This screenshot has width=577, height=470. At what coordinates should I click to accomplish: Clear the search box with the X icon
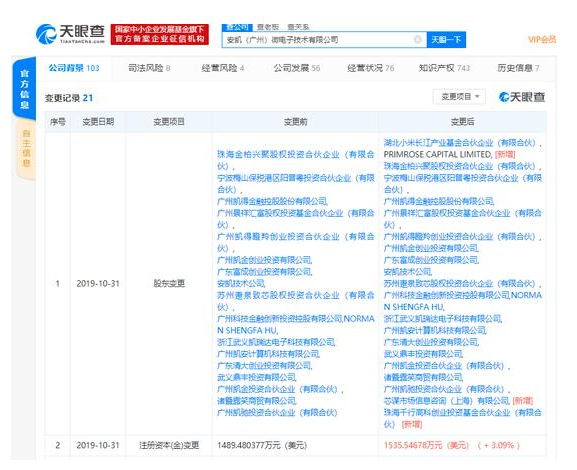point(417,39)
